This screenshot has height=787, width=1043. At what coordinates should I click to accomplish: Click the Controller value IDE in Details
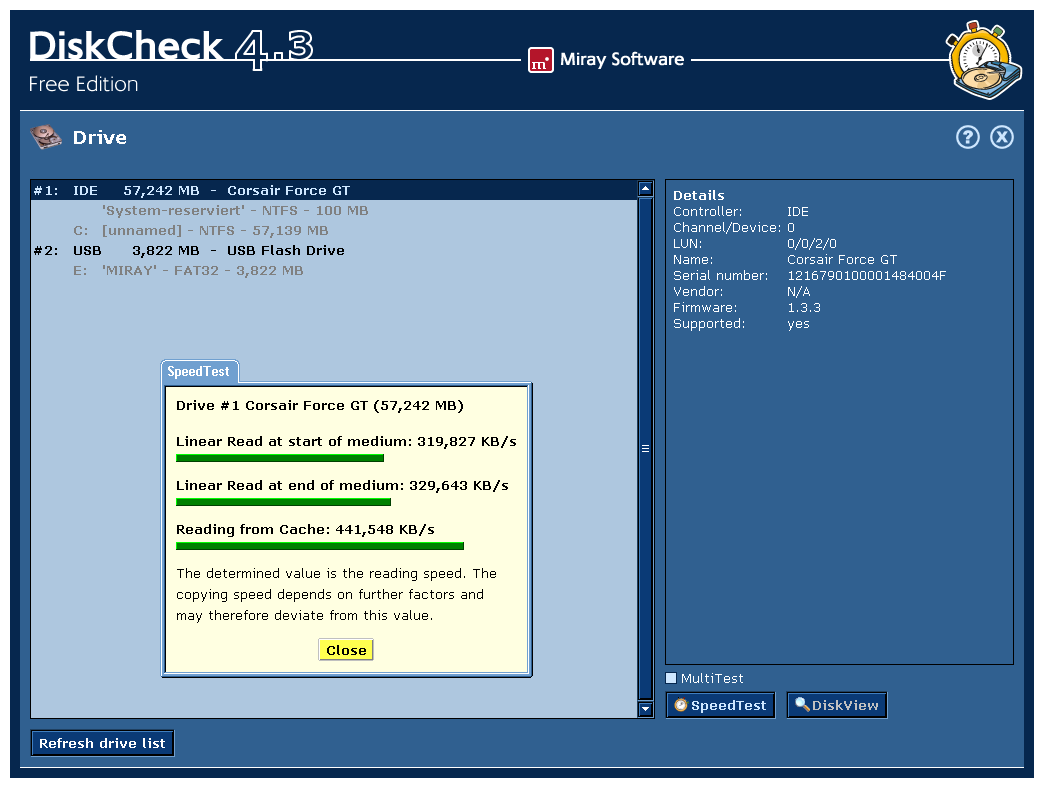click(x=798, y=212)
